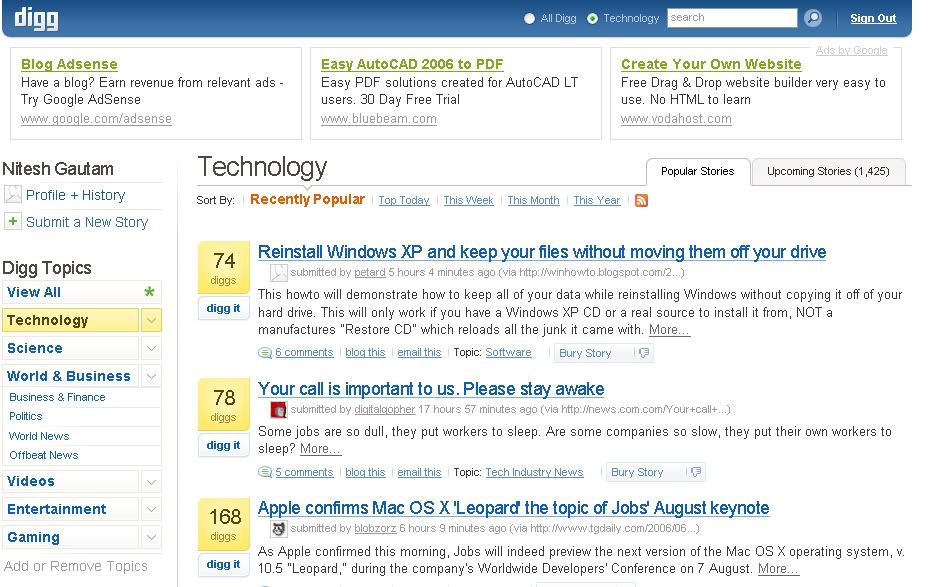Image resolution: width=939 pixels, height=587 pixels.
Task: Select View All topics
Action: (x=34, y=292)
